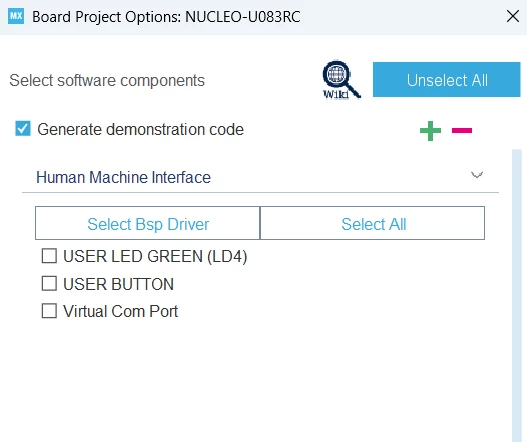Click the green plus expand-all icon
Image resolution: width=527 pixels, height=442 pixels.
tap(430, 131)
